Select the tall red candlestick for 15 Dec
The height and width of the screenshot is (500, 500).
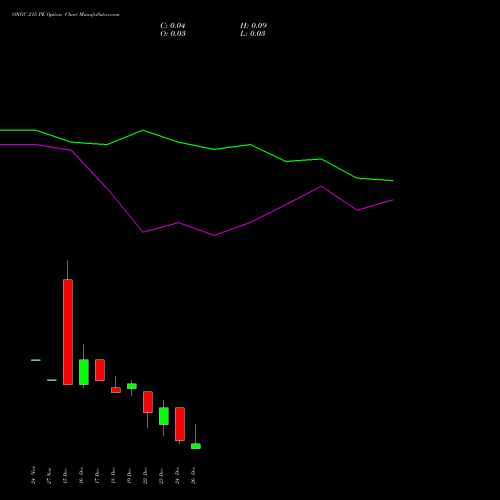point(68,332)
